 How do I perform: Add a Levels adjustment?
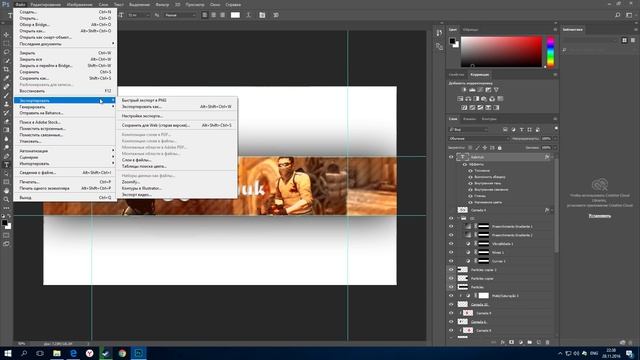tap(472, 90)
